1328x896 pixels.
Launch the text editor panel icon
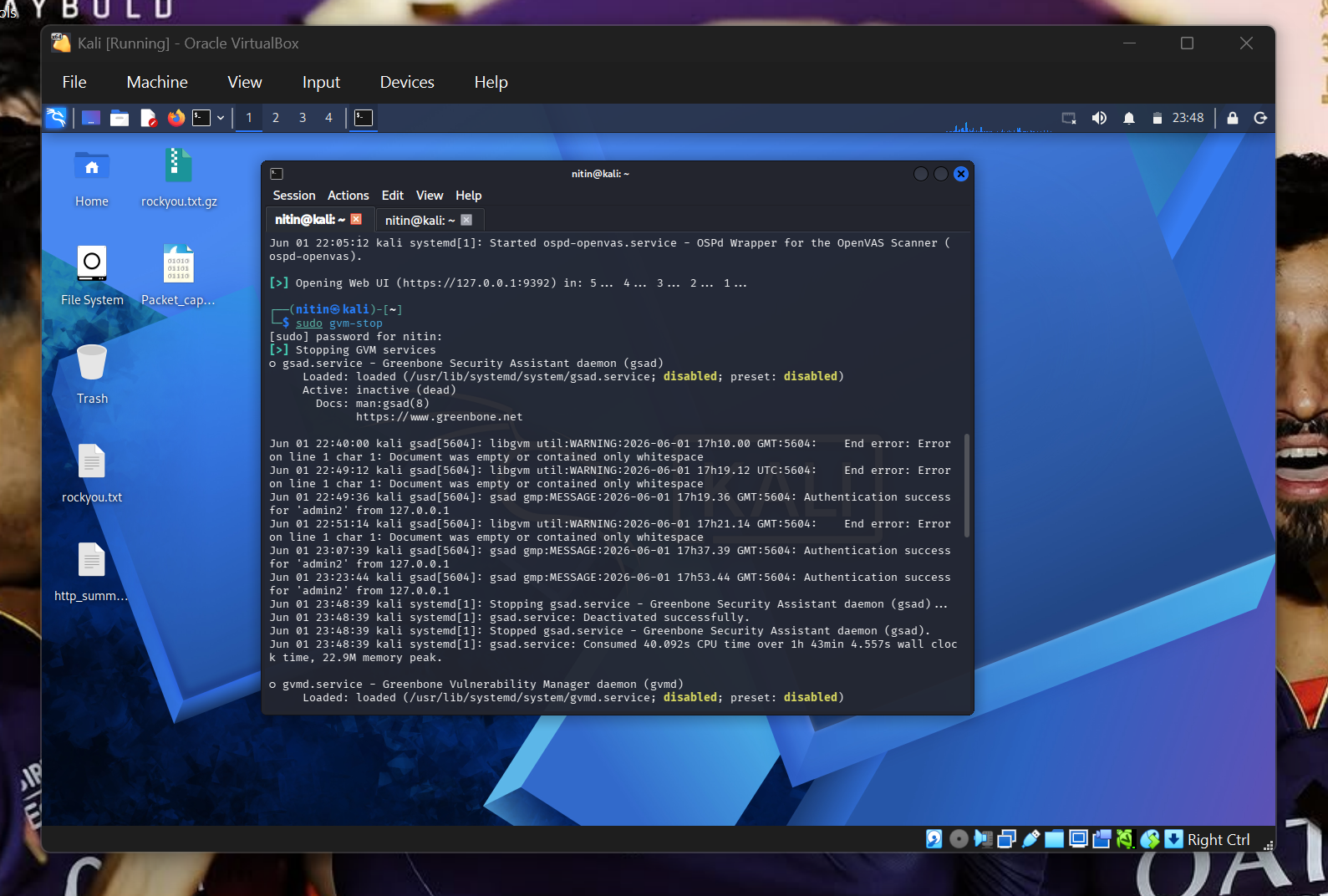tap(149, 118)
